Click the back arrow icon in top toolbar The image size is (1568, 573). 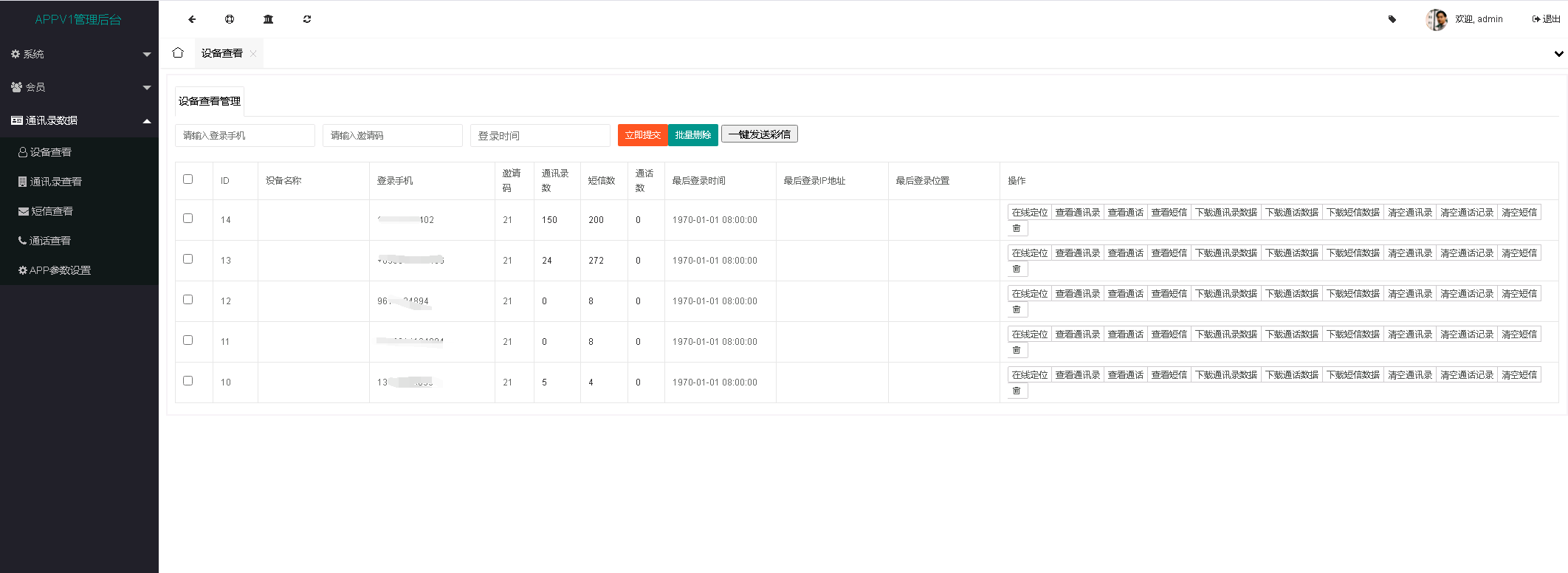192,19
